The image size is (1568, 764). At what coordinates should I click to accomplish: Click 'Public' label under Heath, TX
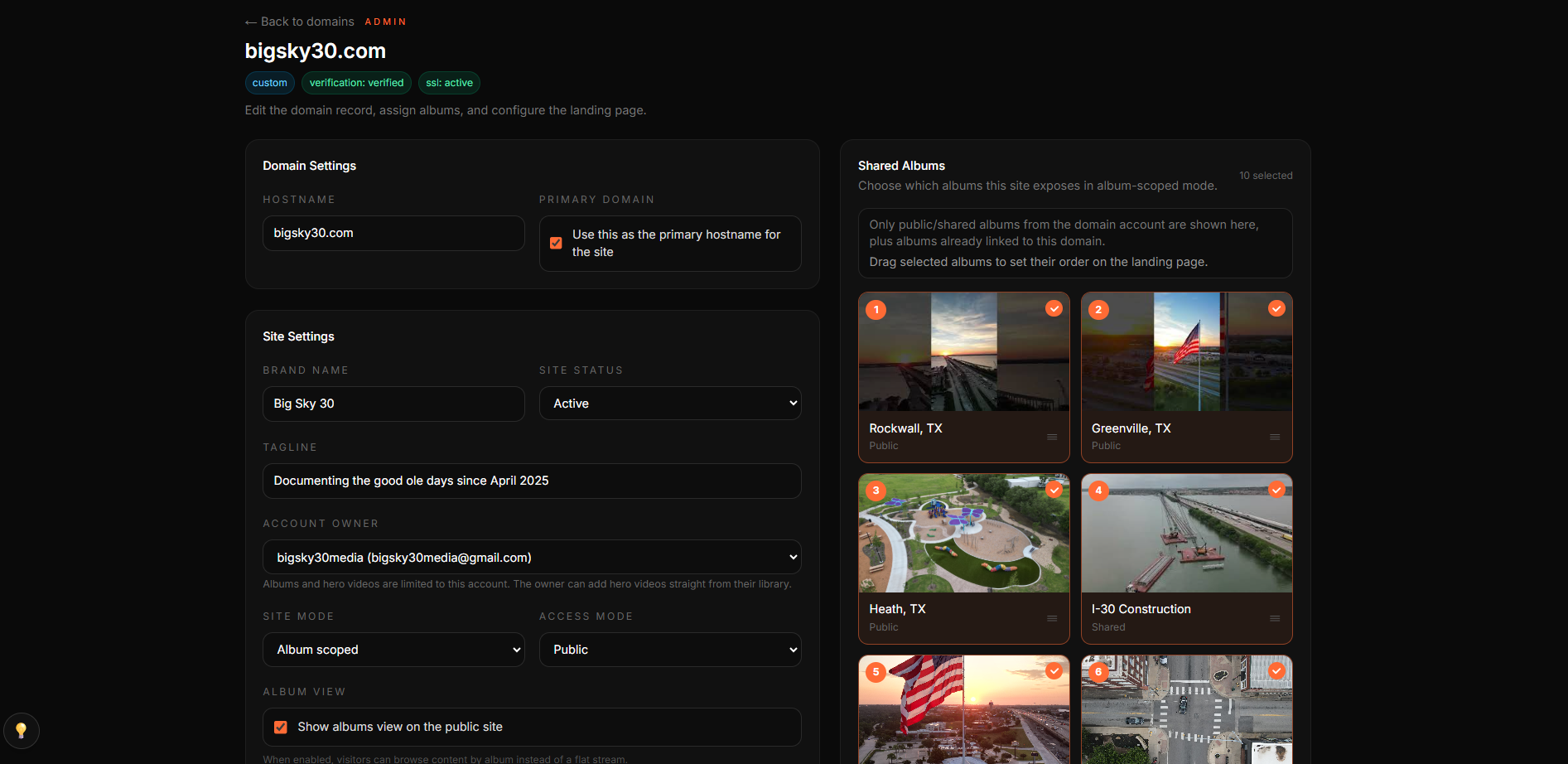884,627
